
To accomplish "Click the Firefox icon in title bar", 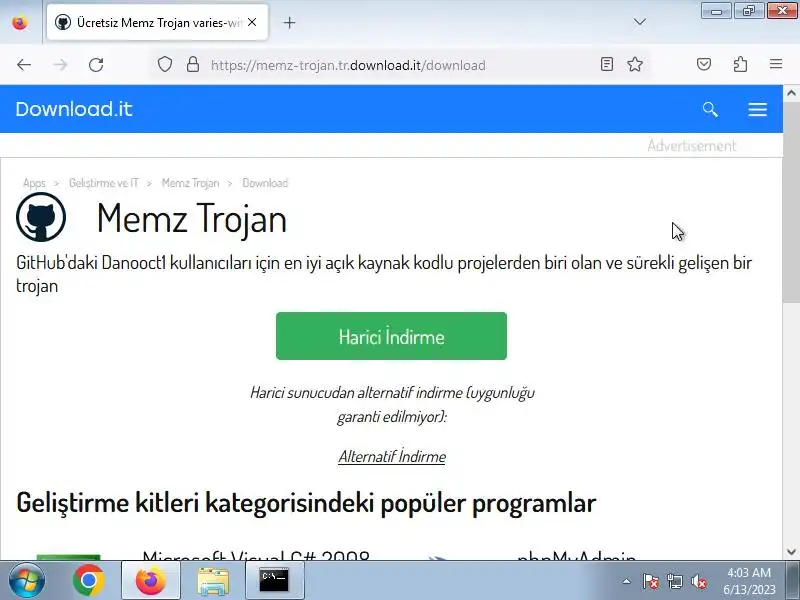I will point(20,22).
